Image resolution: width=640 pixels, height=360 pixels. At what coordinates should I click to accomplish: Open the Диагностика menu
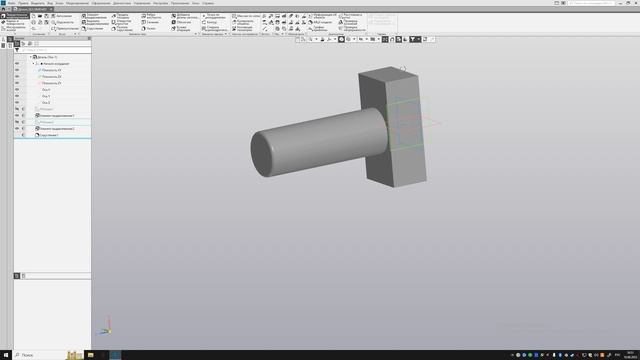click(122, 3)
